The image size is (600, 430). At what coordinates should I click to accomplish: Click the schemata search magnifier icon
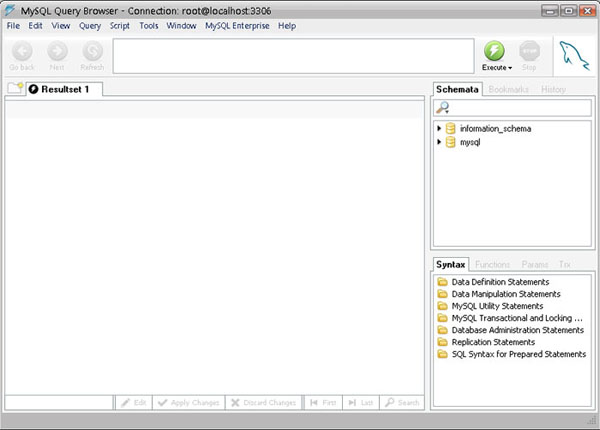point(443,108)
